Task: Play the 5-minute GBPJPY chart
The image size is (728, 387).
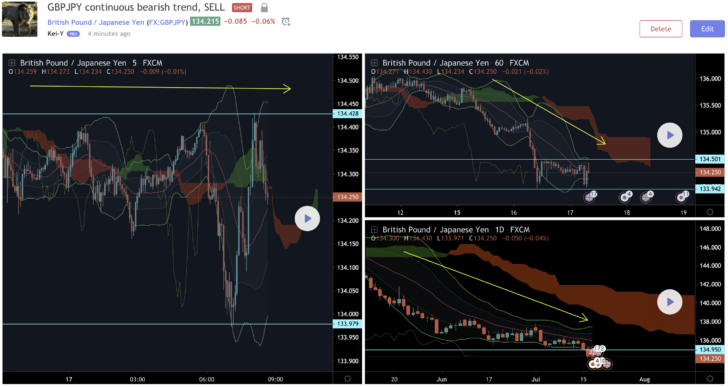Action: pos(307,219)
